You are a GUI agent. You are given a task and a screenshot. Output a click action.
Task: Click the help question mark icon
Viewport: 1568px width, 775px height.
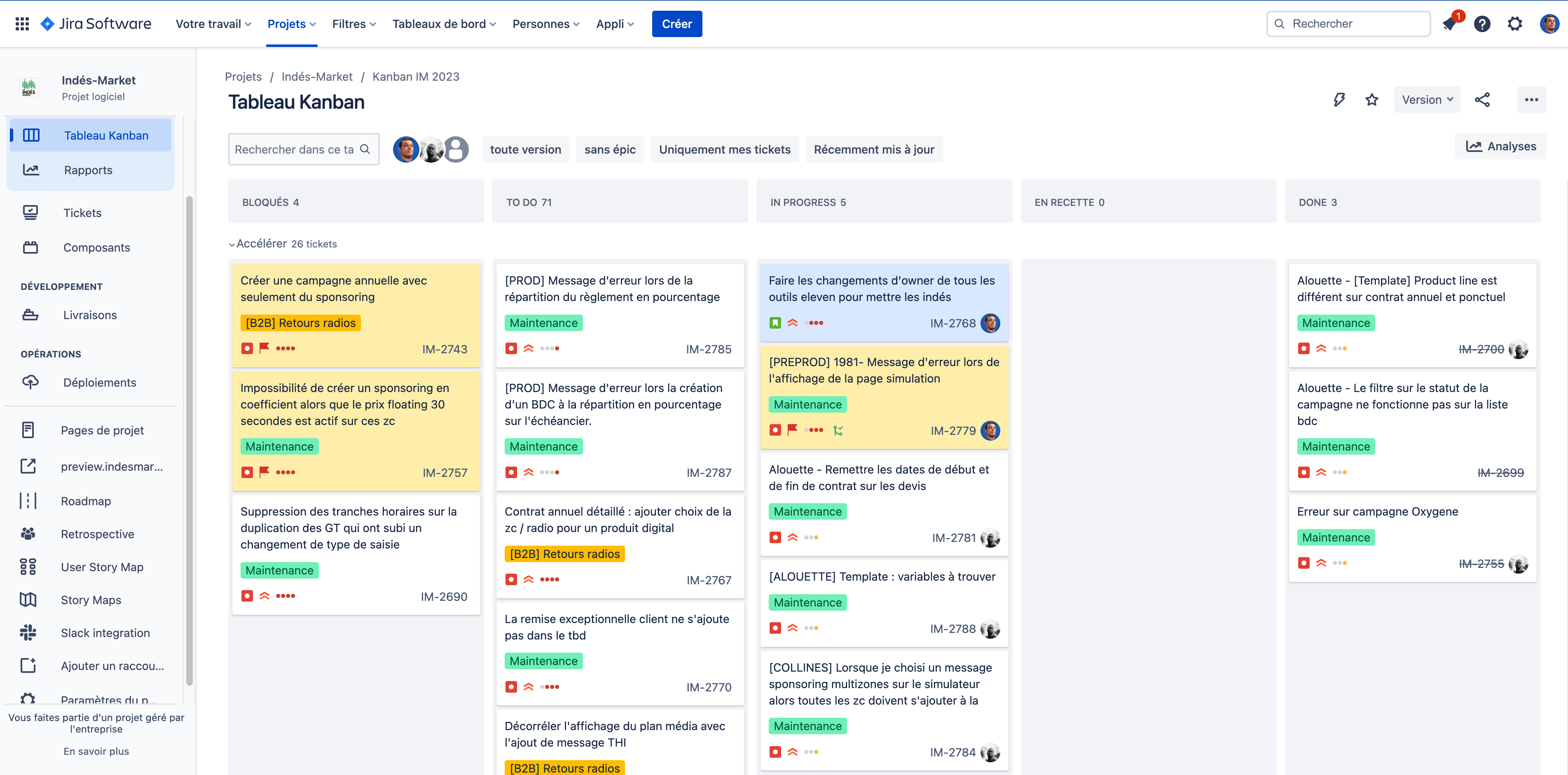point(1482,24)
